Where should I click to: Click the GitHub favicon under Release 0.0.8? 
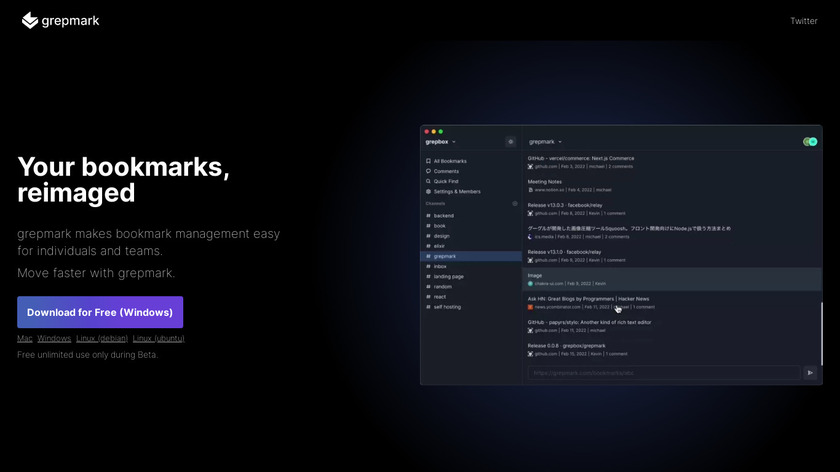click(x=530, y=354)
